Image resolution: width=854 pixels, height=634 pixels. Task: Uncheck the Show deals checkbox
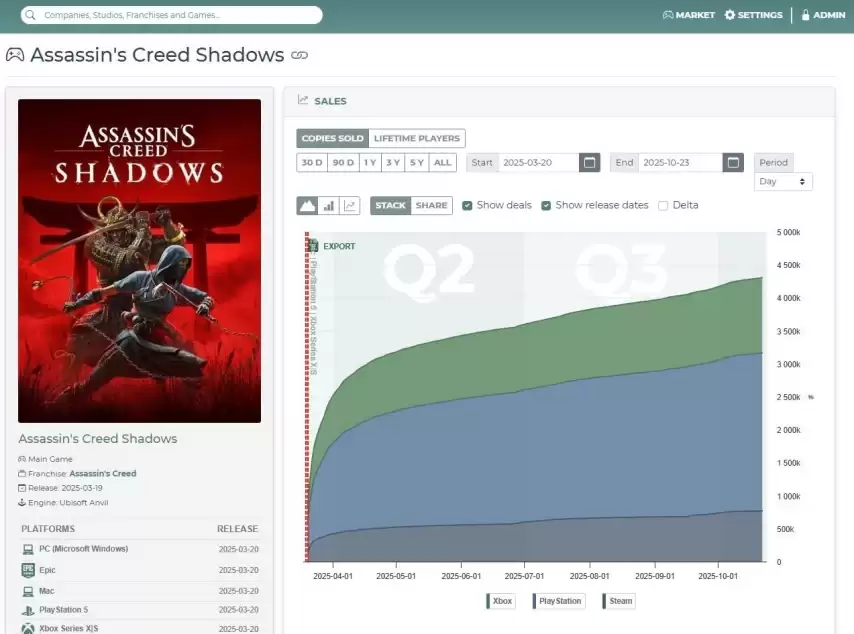467,205
